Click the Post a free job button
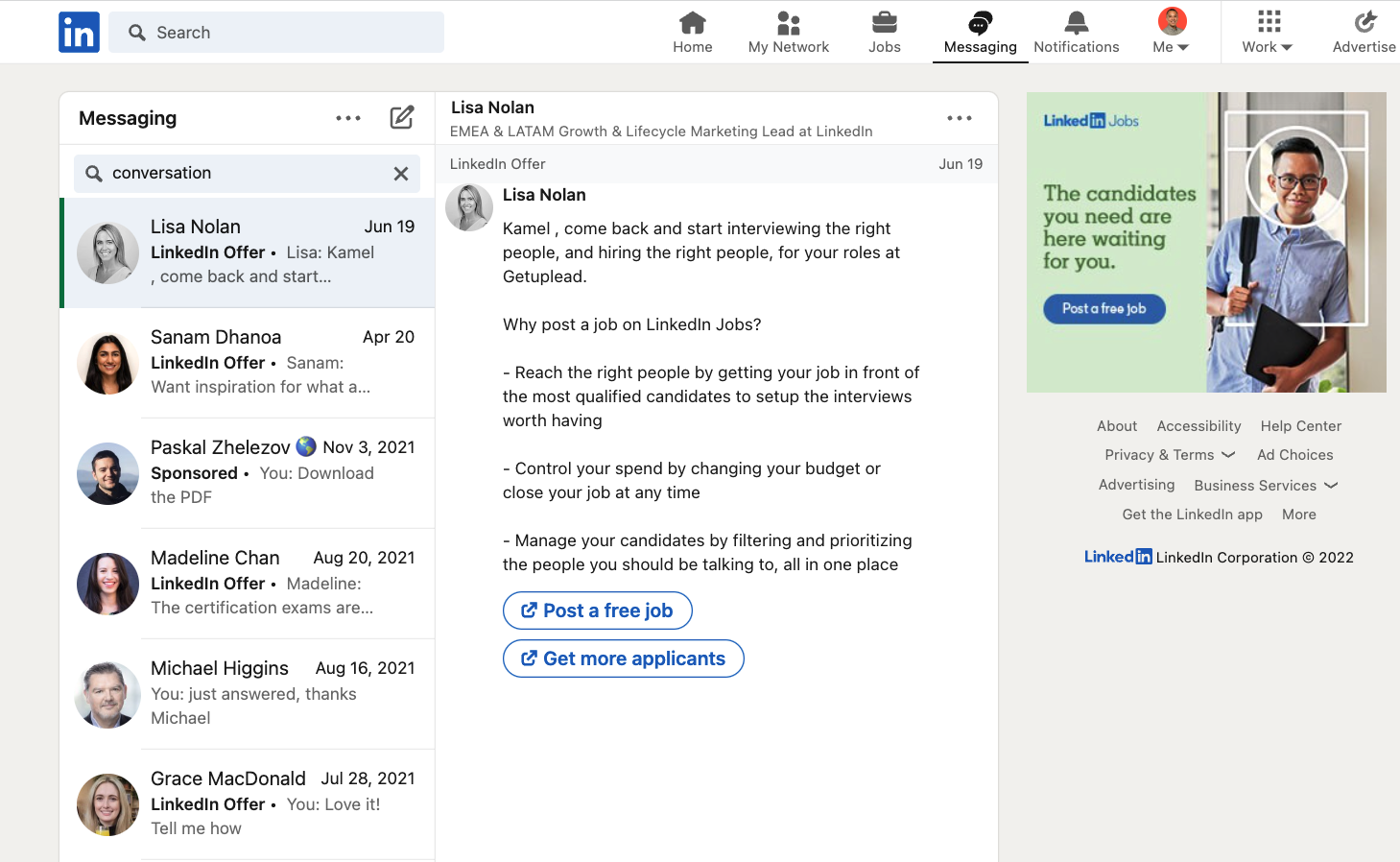The width and height of the screenshot is (1400, 862). click(597, 611)
